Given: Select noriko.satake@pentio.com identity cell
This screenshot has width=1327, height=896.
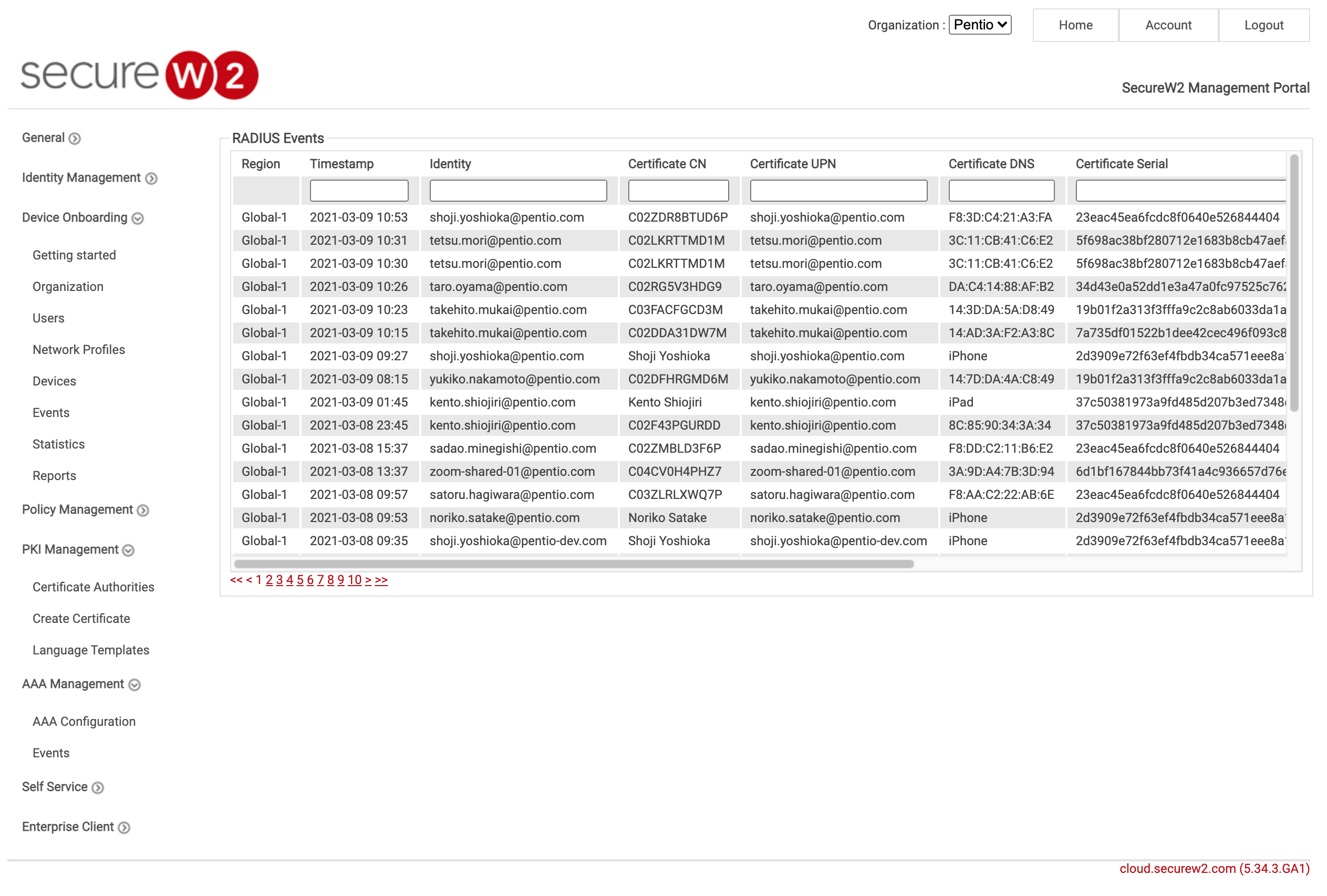Looking at the screenshot, I should [505, 518].
